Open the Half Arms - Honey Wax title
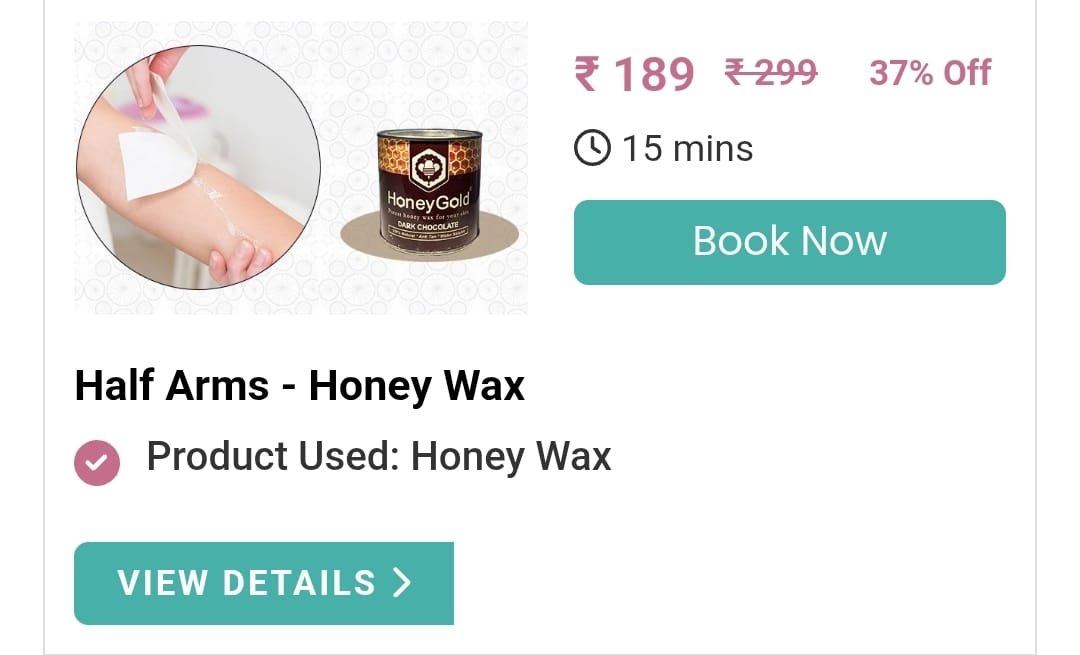This screenshot has height=655, width=1080. click(x=300, y=385)
